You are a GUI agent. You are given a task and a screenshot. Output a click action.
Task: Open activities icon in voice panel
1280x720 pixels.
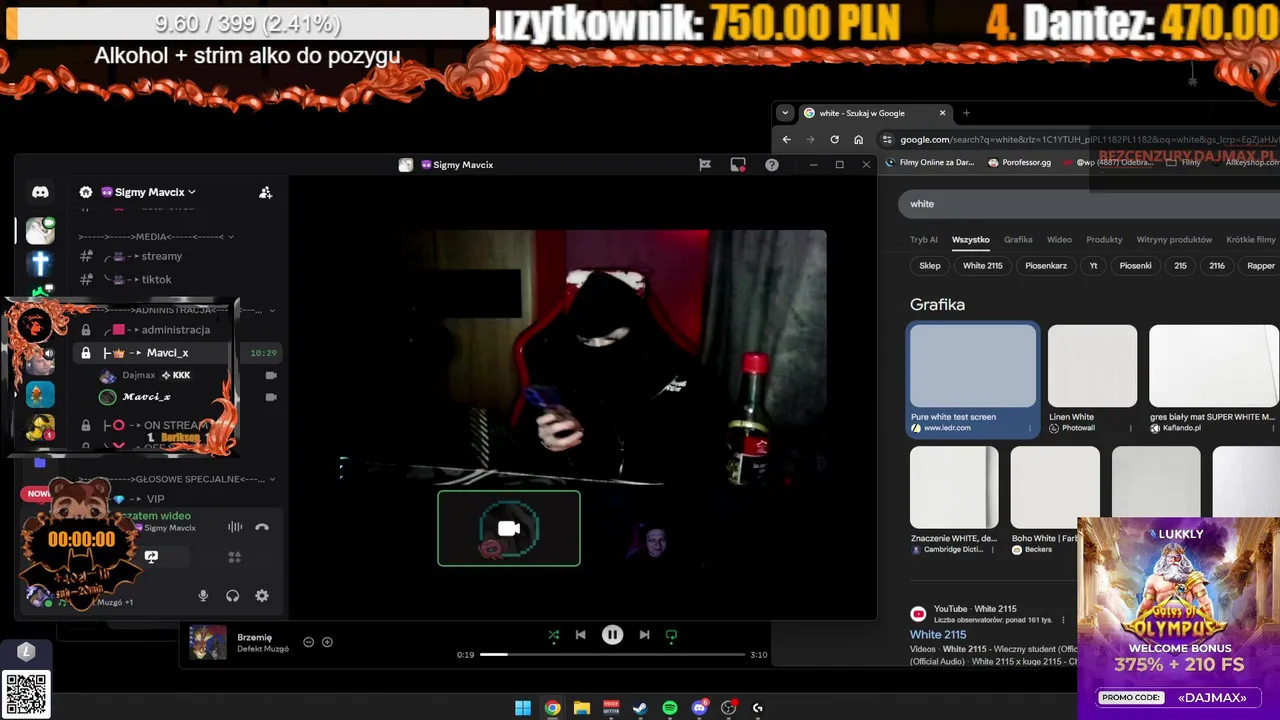click(235, 557)
